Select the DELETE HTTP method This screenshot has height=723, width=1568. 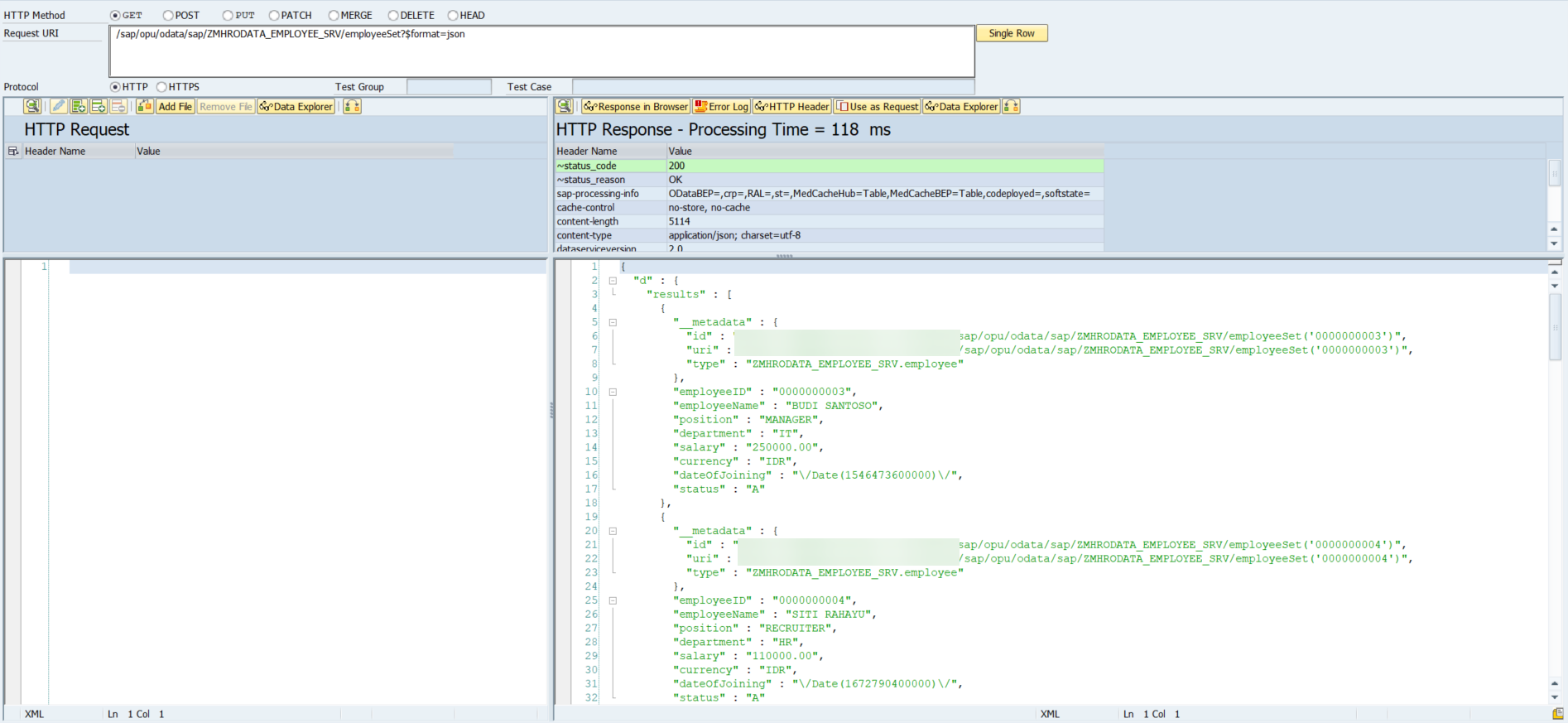pyautogui.click(x=393, y=16)
